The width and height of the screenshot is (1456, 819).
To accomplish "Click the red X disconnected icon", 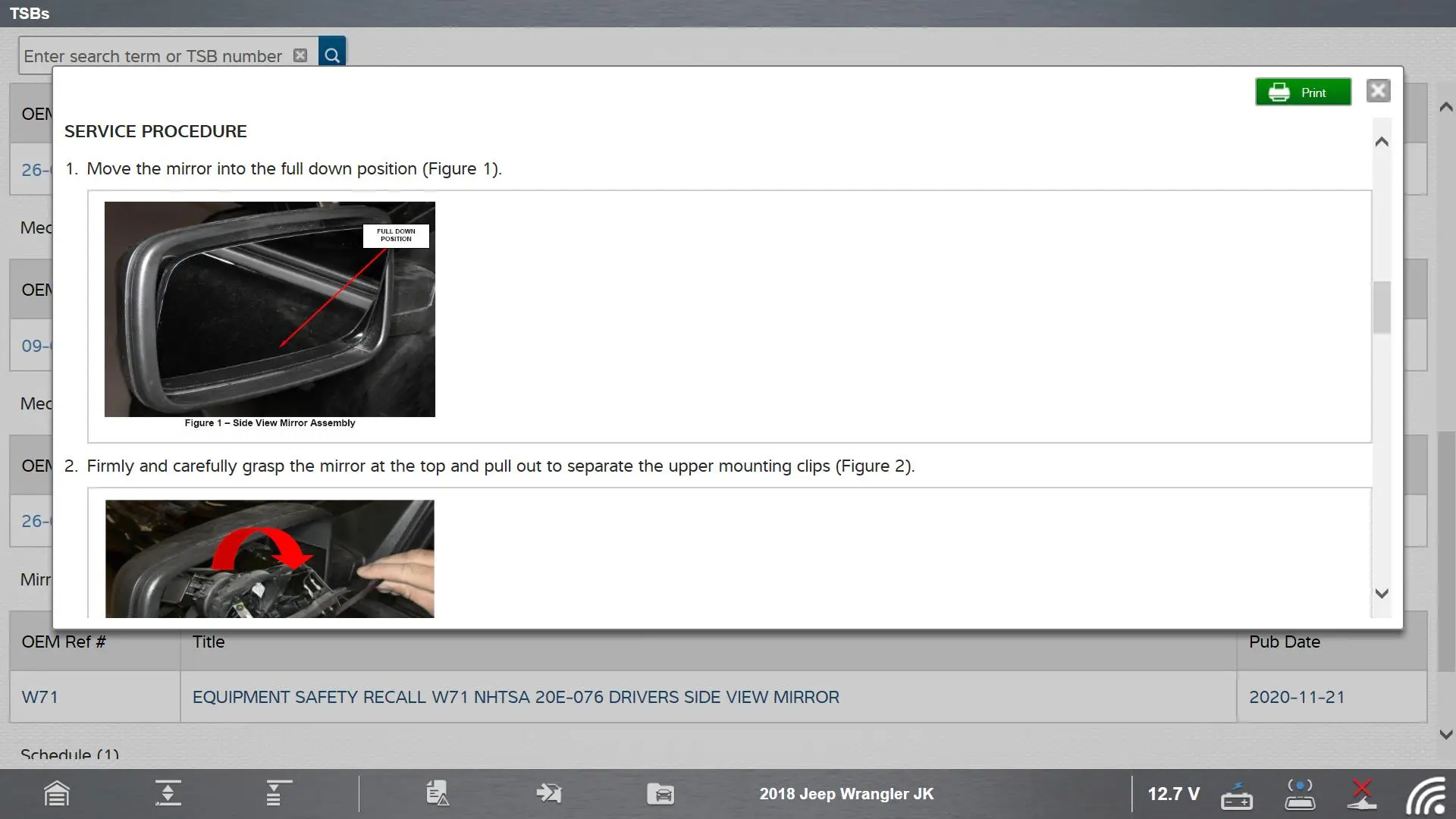I will pyautogui.click(x=1362, y=794).
